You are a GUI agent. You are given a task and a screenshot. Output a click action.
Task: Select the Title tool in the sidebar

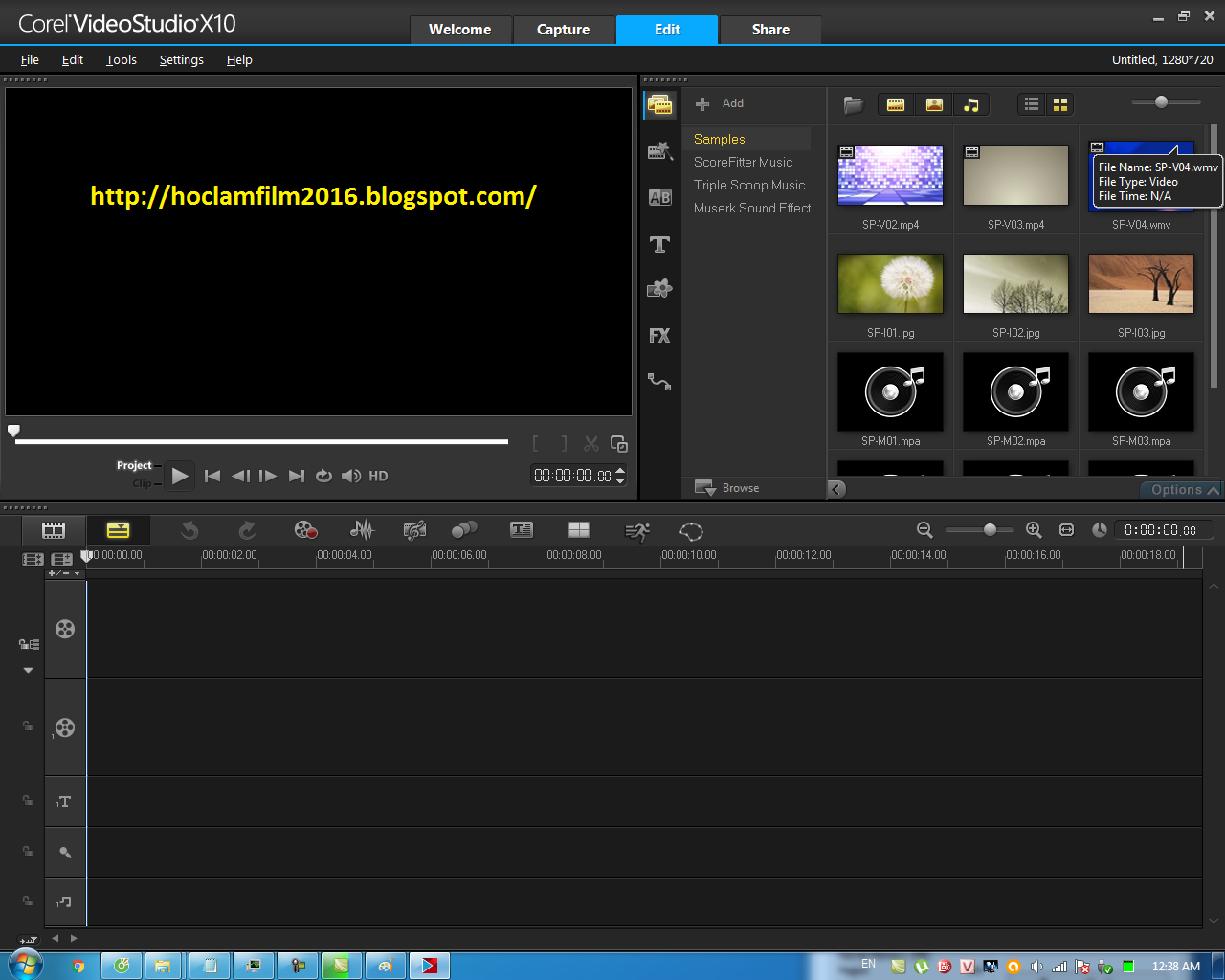[659, 244]
